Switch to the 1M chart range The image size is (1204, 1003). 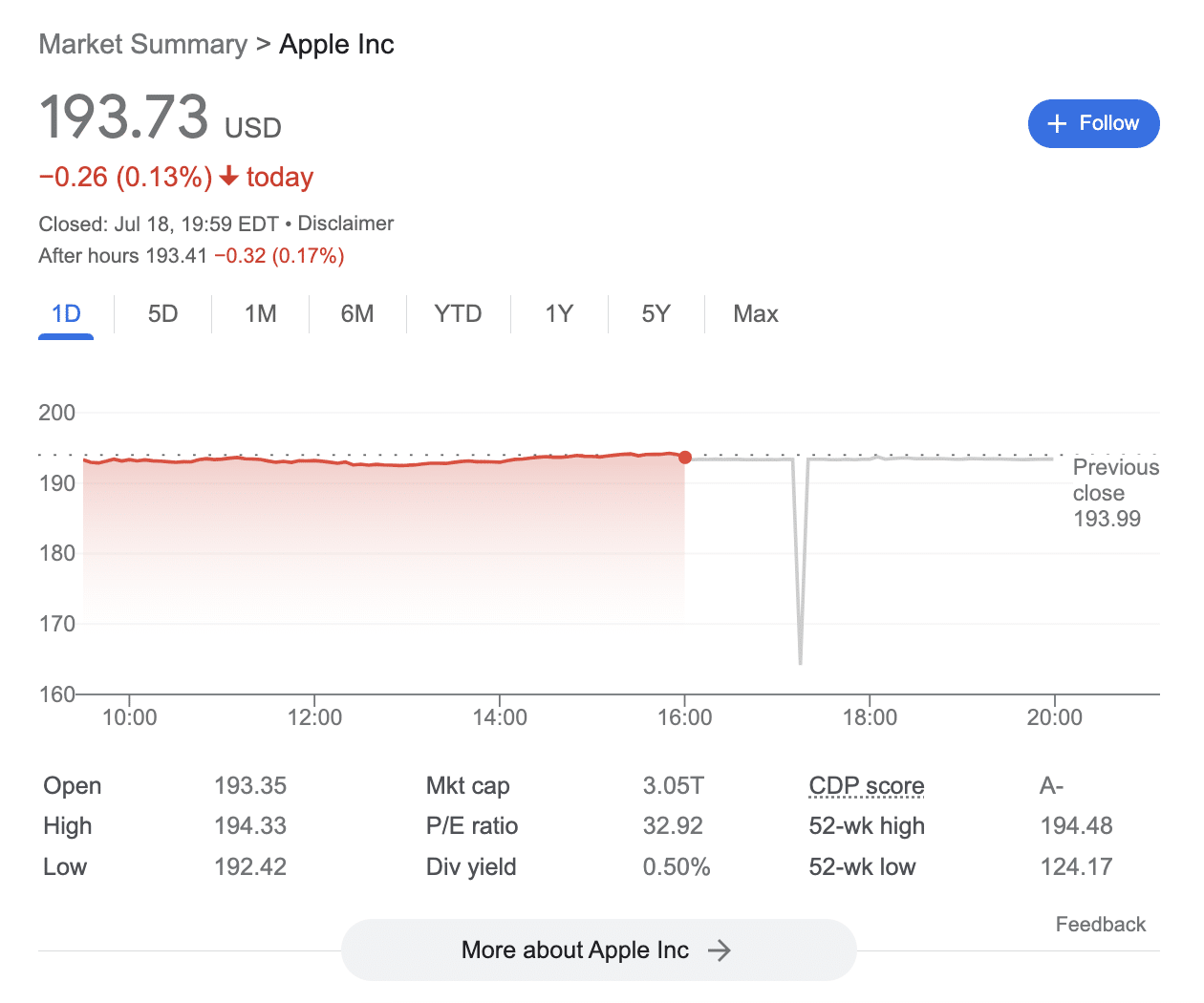pos(260,314)
